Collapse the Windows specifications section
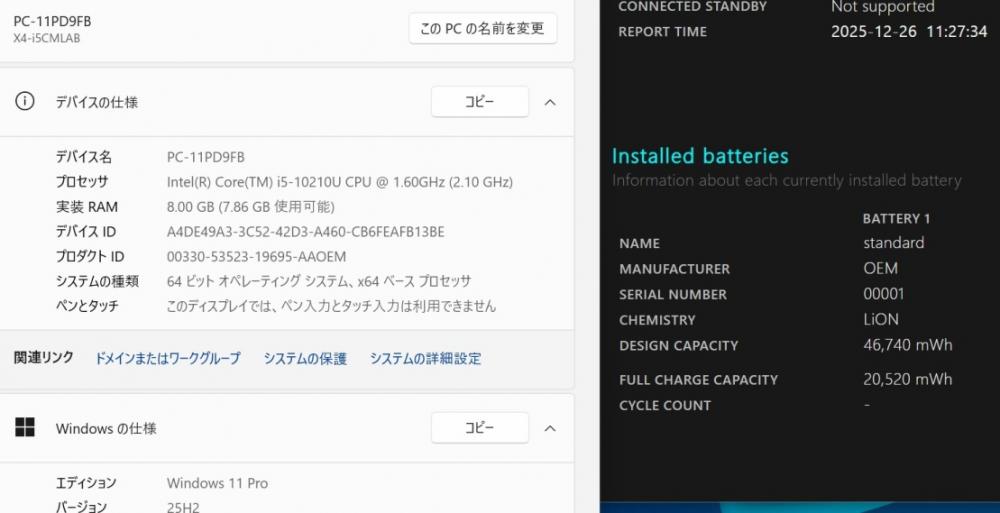Screen dimensions: 1000x513 (x=550, y=428)
